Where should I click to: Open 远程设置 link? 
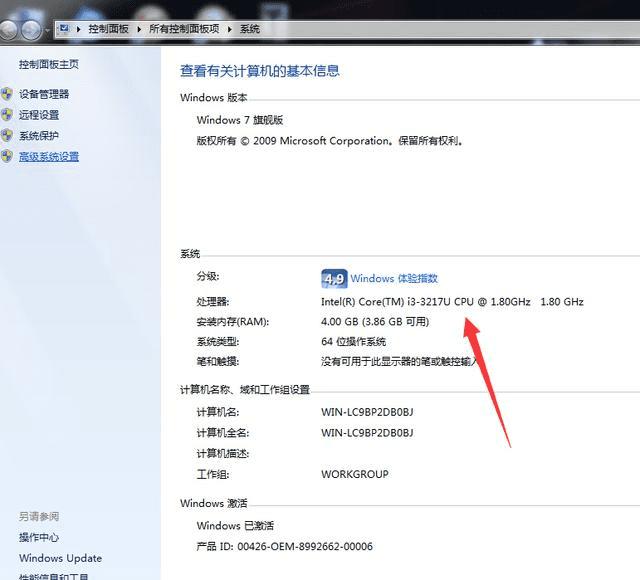(x=39, y=115)
